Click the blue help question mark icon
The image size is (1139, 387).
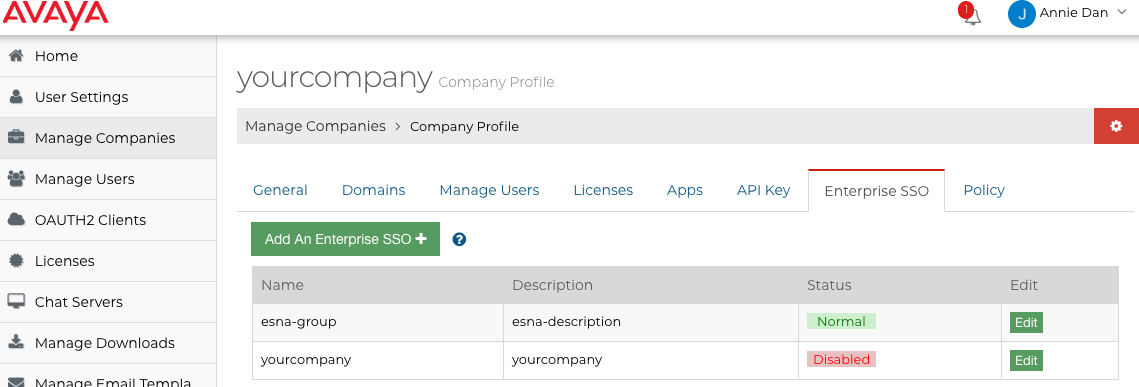click(458, 239)
